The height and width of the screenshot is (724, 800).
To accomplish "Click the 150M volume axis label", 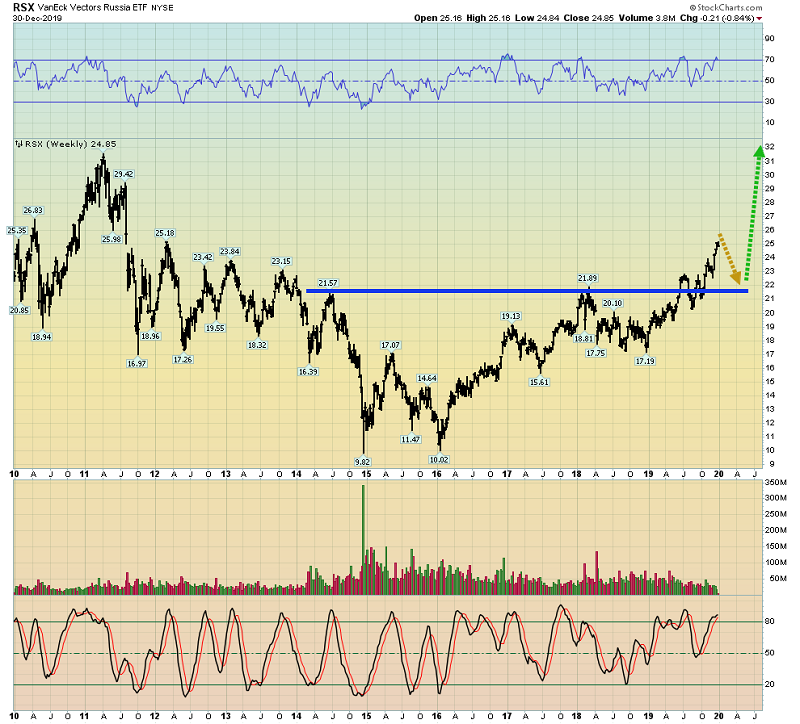I will [777, 546].
